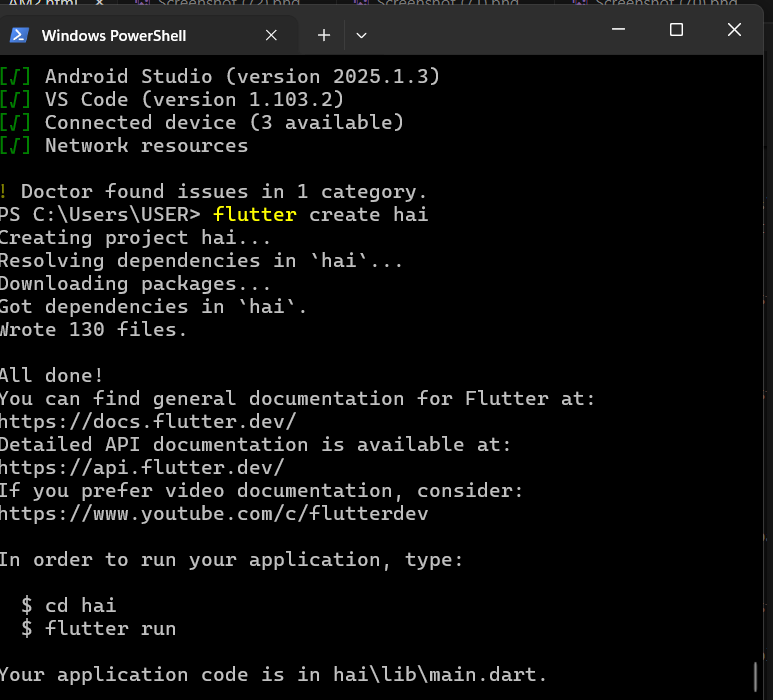The height and width of the screenshot is (700, 773).
Task: Close the Windows PowerShell tab
Action: [271, 35]
